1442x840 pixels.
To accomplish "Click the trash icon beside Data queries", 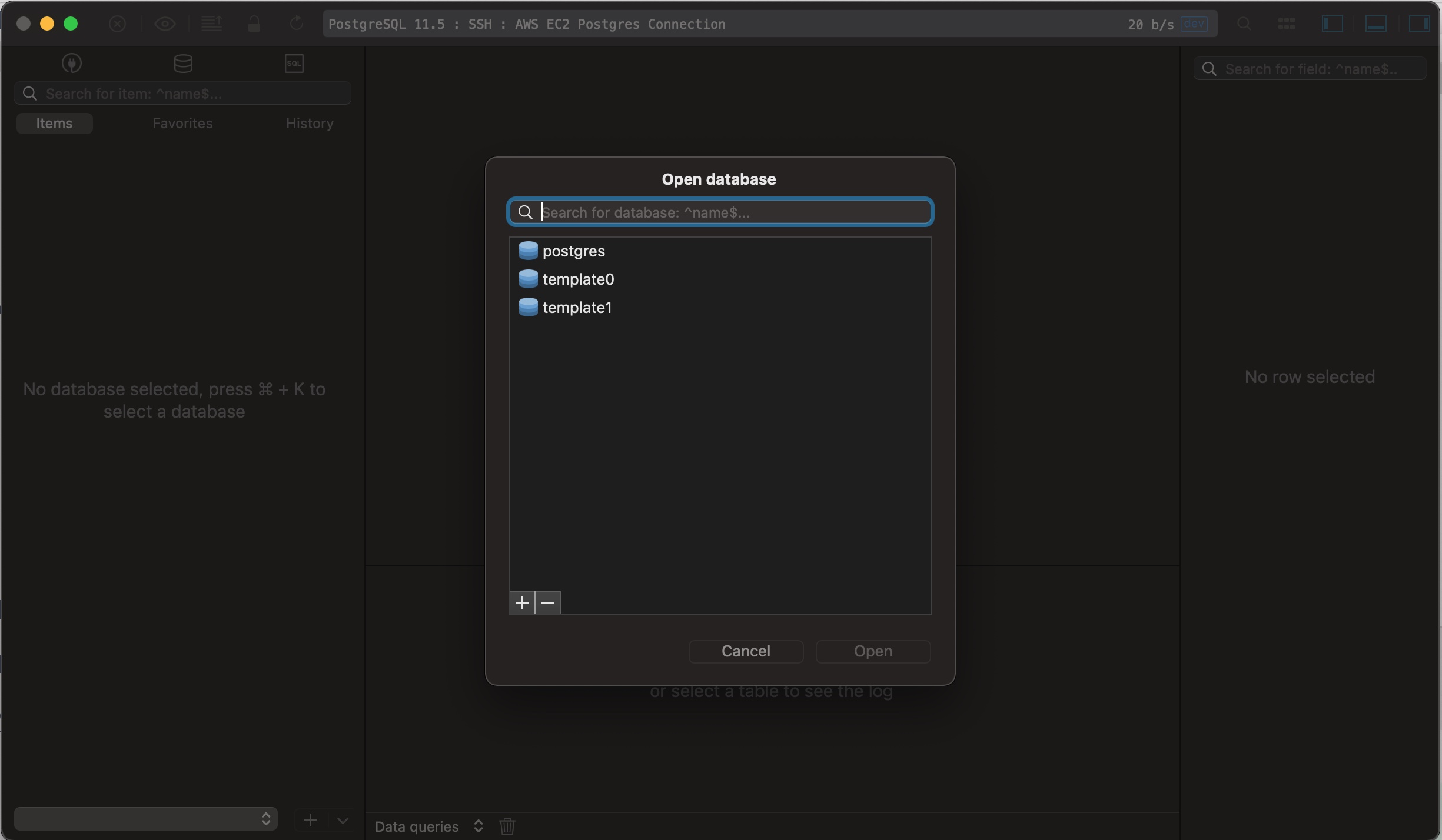I will tap(507, 826).
